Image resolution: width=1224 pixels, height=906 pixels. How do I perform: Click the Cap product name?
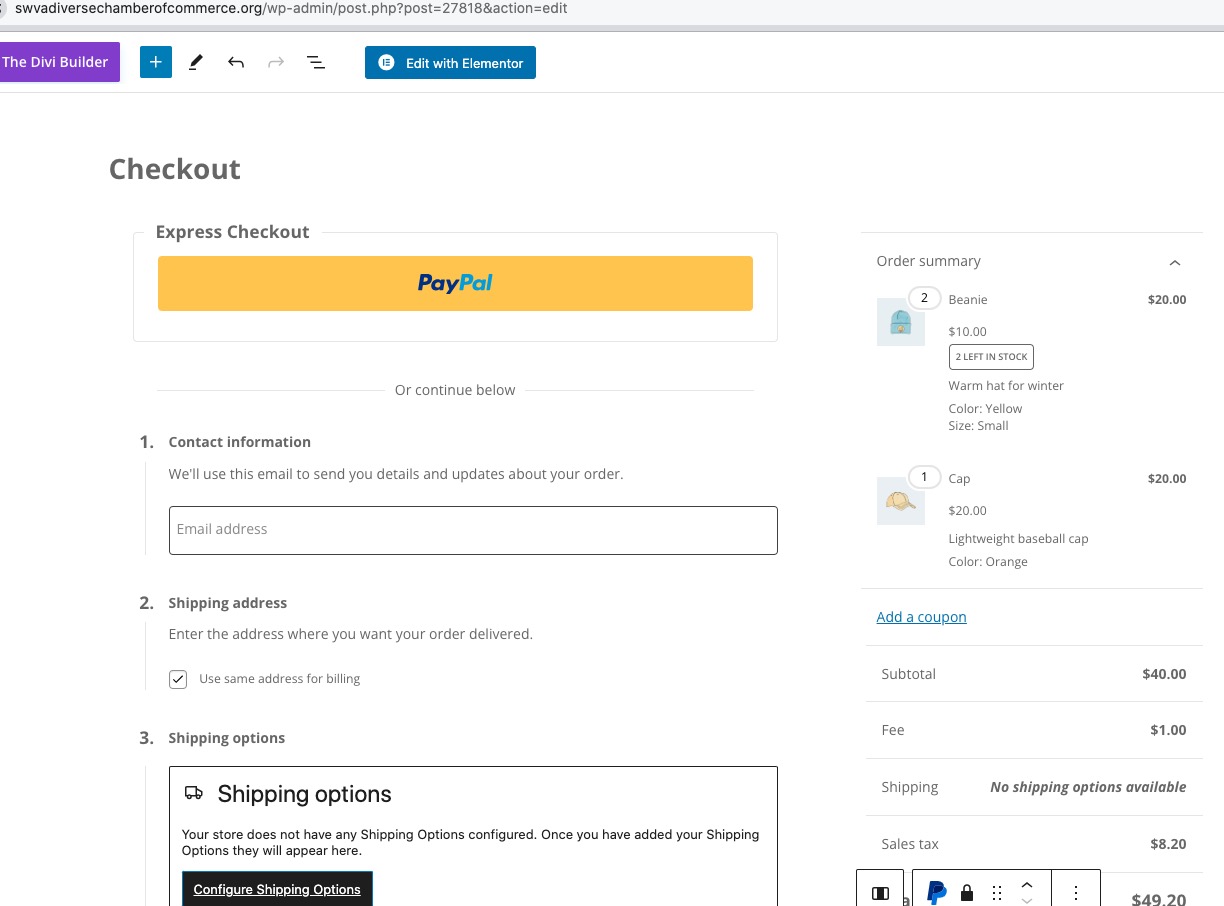click(x=959, y=479)
